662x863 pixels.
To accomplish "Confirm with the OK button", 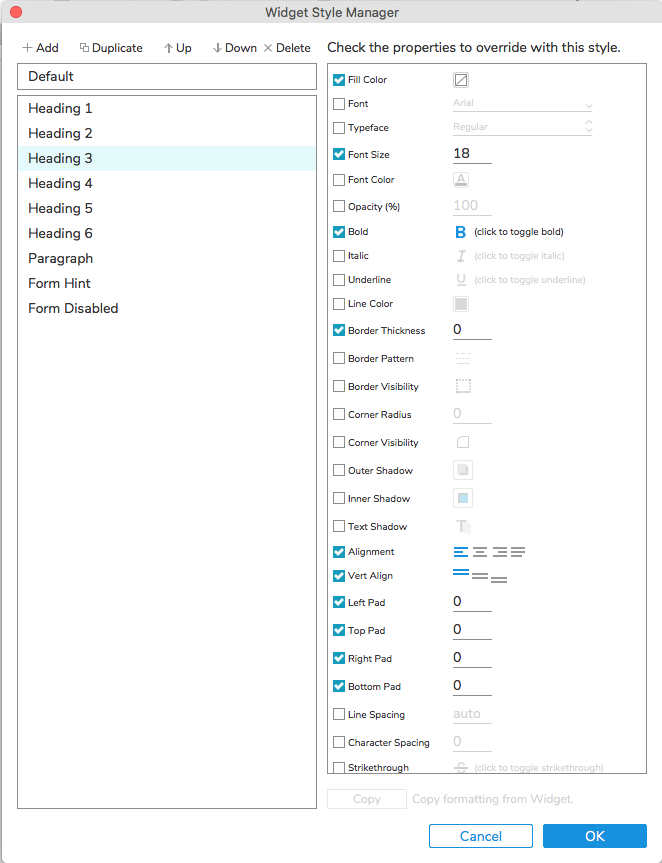I will [594, 836].
